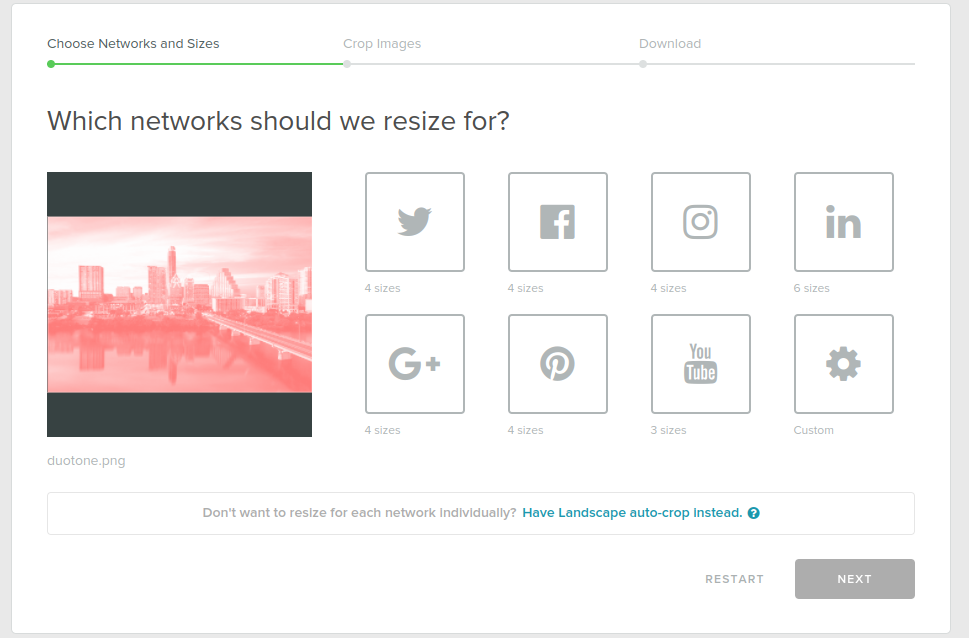This screenshot has height=638, width=969.
Task: Open Custom size gear tile
Action: point(843,364)
